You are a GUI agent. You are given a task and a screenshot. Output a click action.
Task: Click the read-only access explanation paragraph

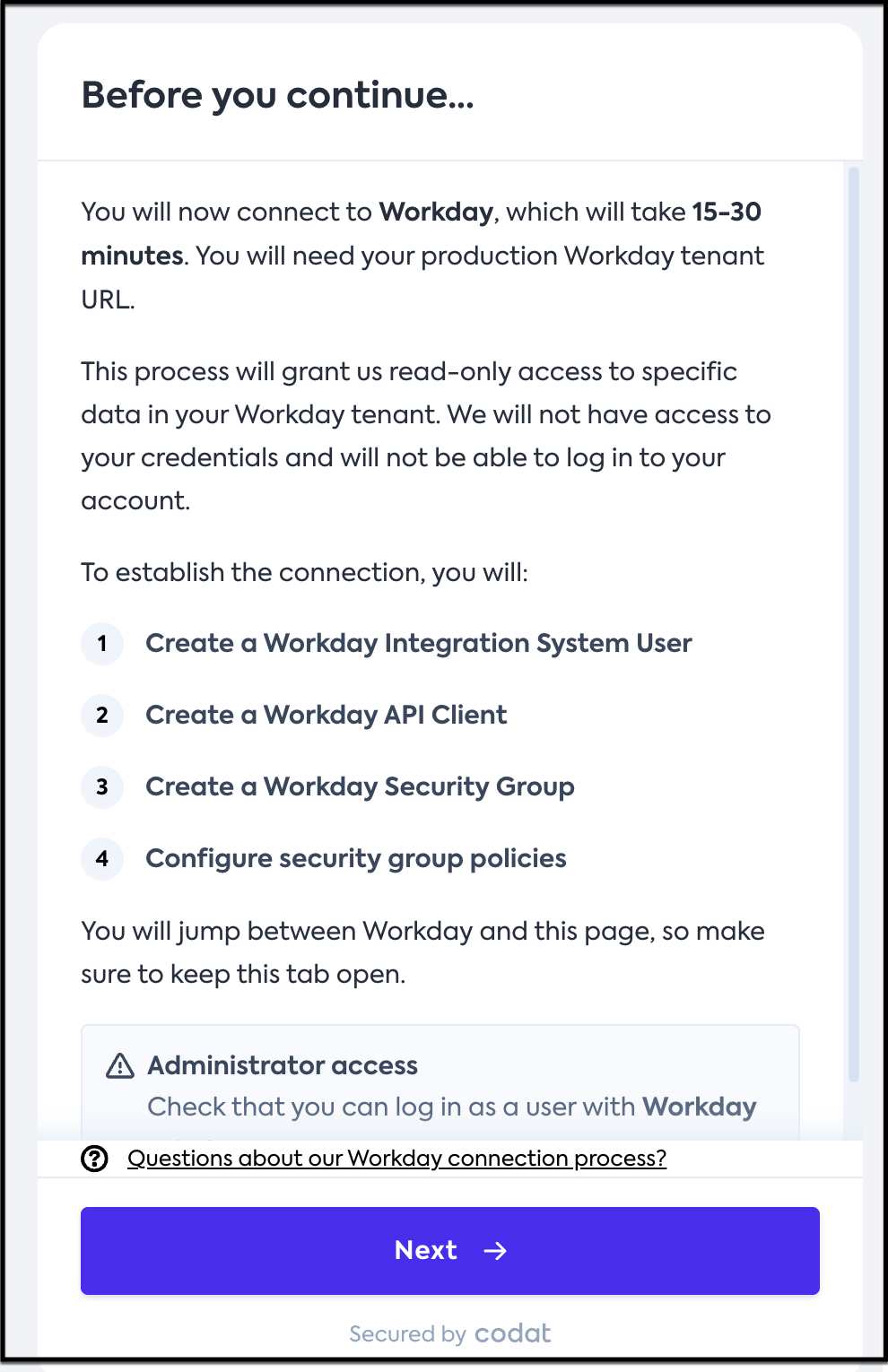[x=426, y=436]
